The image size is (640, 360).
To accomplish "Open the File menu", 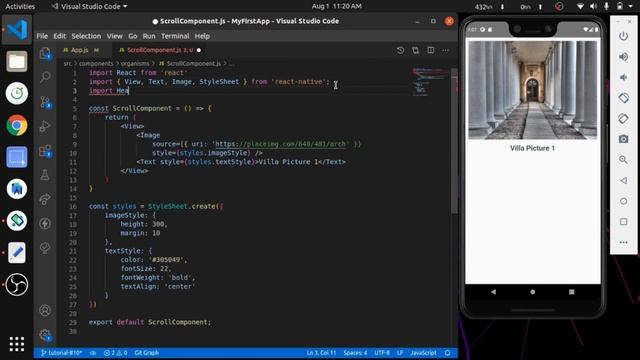I will (x=42, y=36).
